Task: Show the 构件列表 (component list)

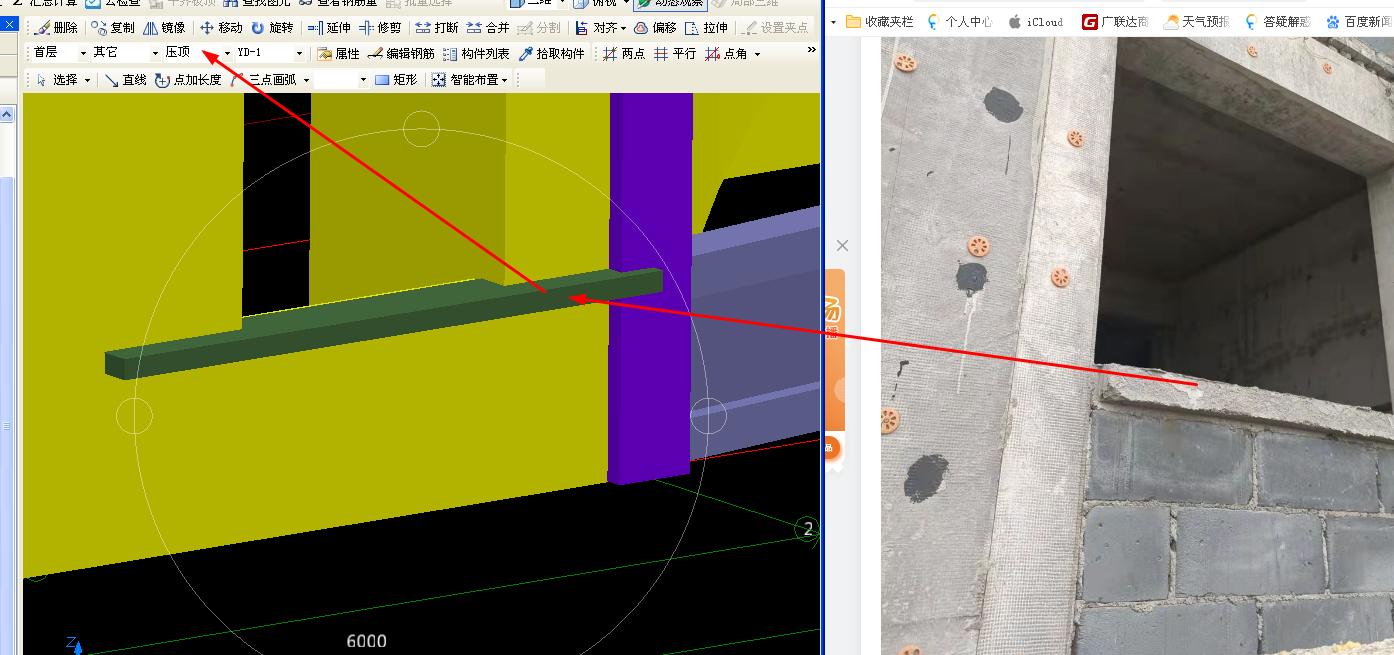Action: [x=476, y=54]
